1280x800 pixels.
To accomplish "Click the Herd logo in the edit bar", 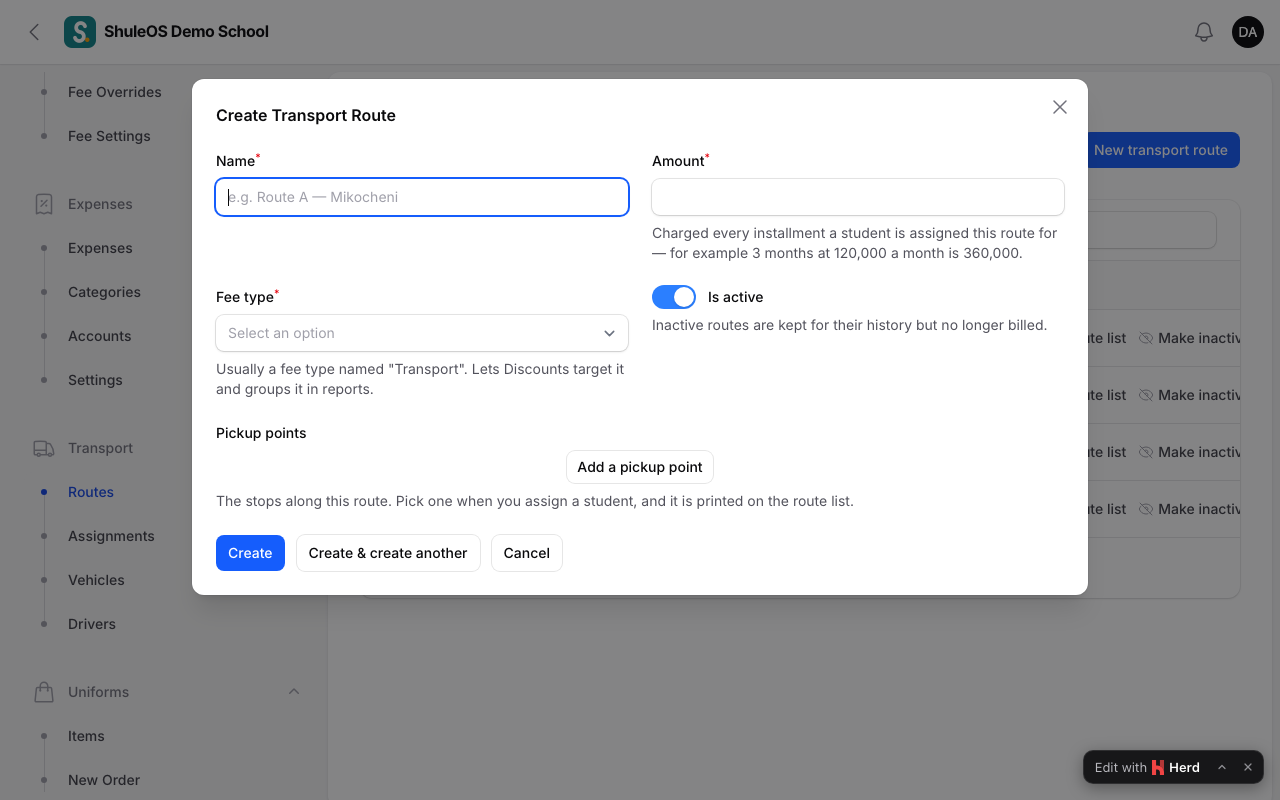I will pyautogui.click(x=1158, y=767).
